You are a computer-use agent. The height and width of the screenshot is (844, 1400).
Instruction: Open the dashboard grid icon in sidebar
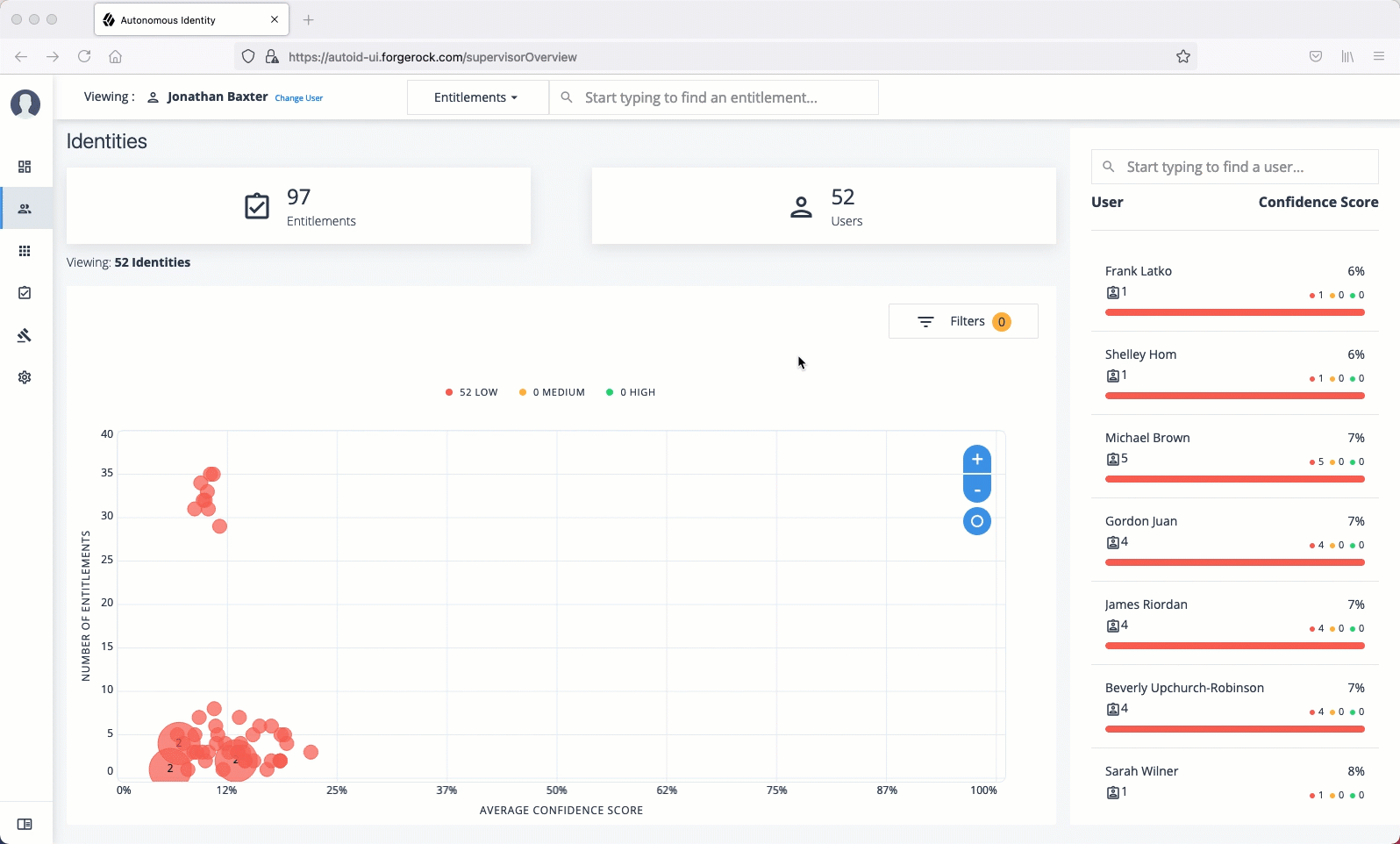pos(25,167)
